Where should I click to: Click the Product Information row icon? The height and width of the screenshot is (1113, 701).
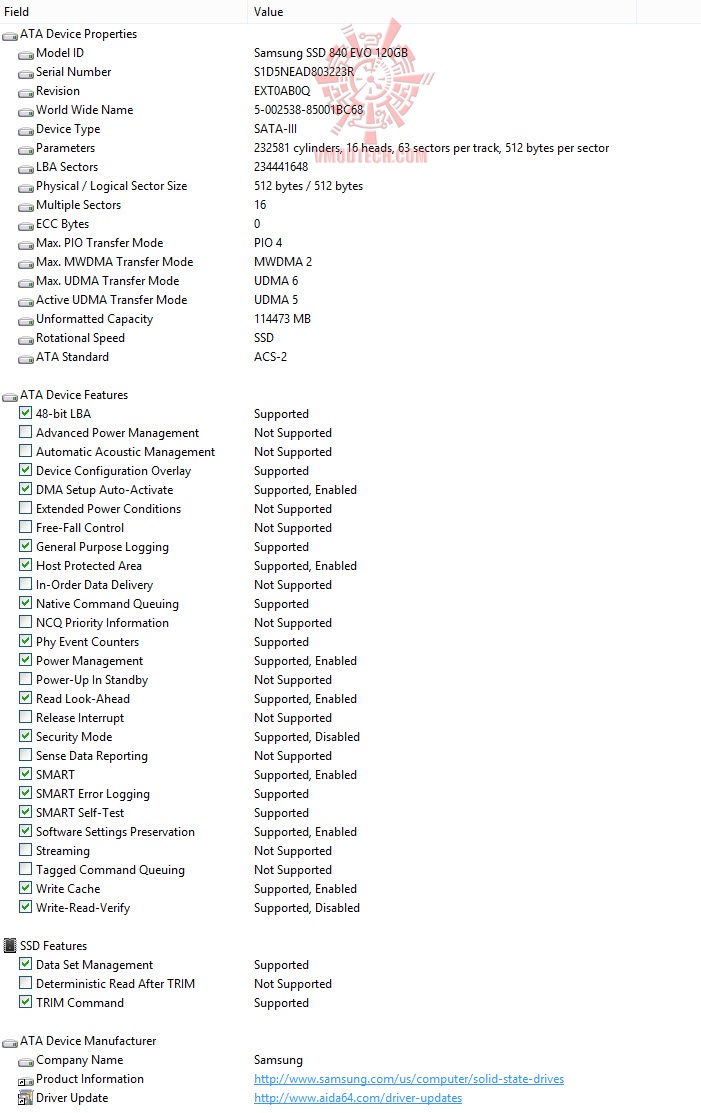[26, 1080]
